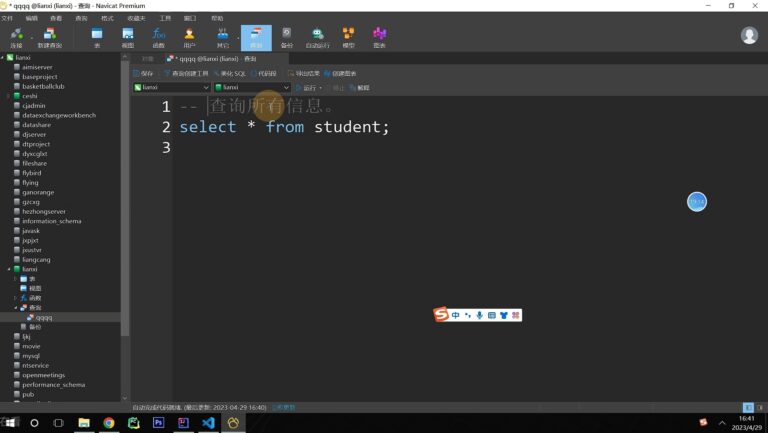The image size is (768, 433).
Task: Open the Model (模型) toolbar icon
Action: coord(348,38)
